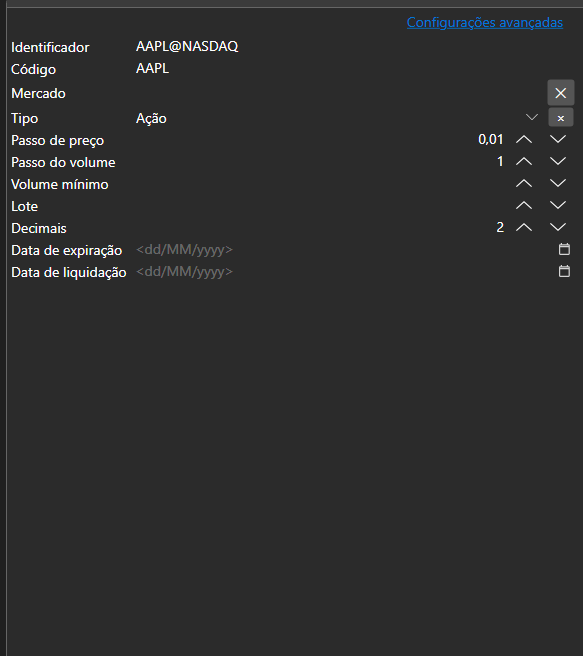Increase Volume mínimo value
Image resolution: width=583 pixels, height=656 pixels.
click(524, 183)
